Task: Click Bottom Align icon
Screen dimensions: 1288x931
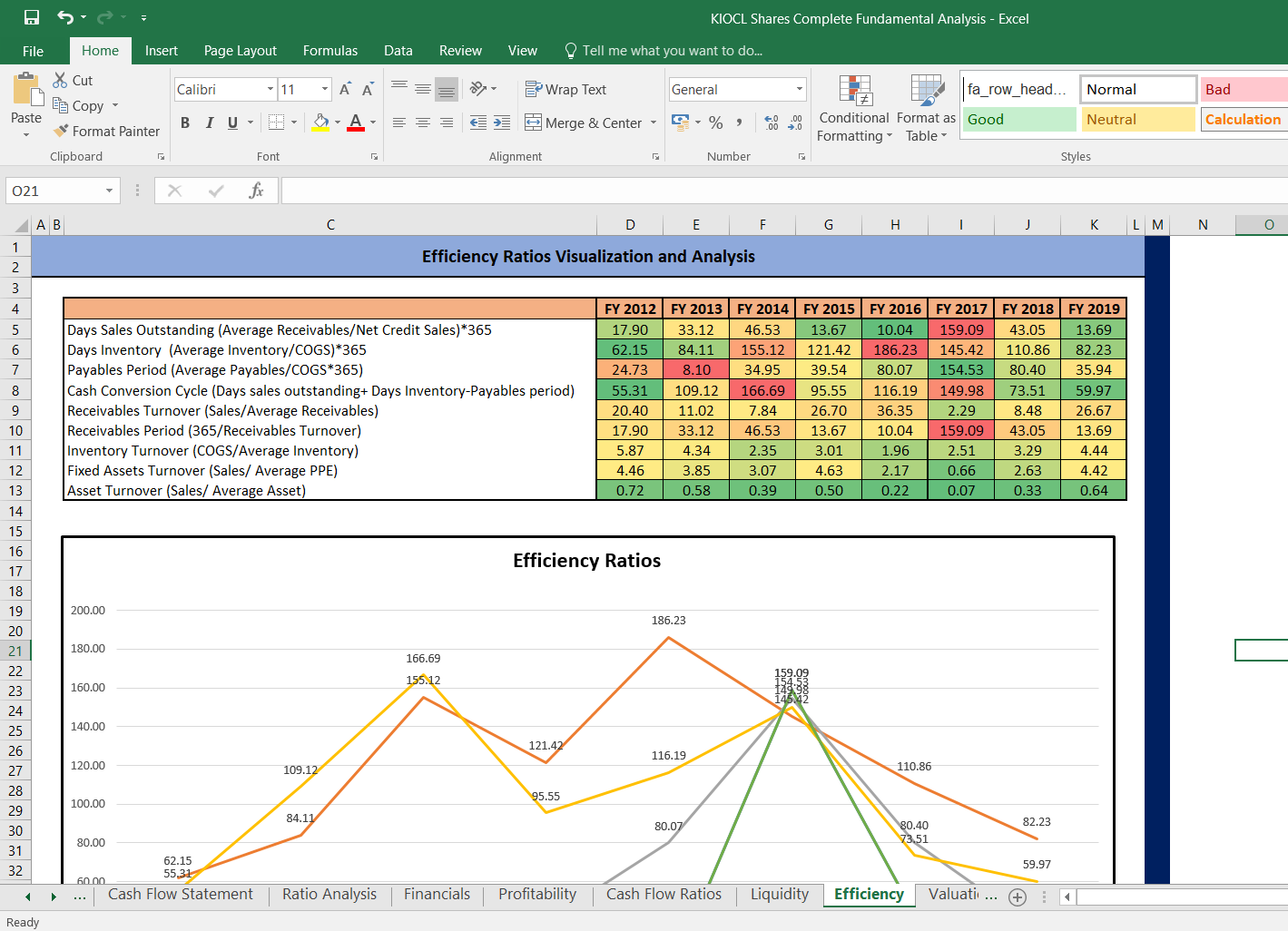Action: (x=447, y=89)
